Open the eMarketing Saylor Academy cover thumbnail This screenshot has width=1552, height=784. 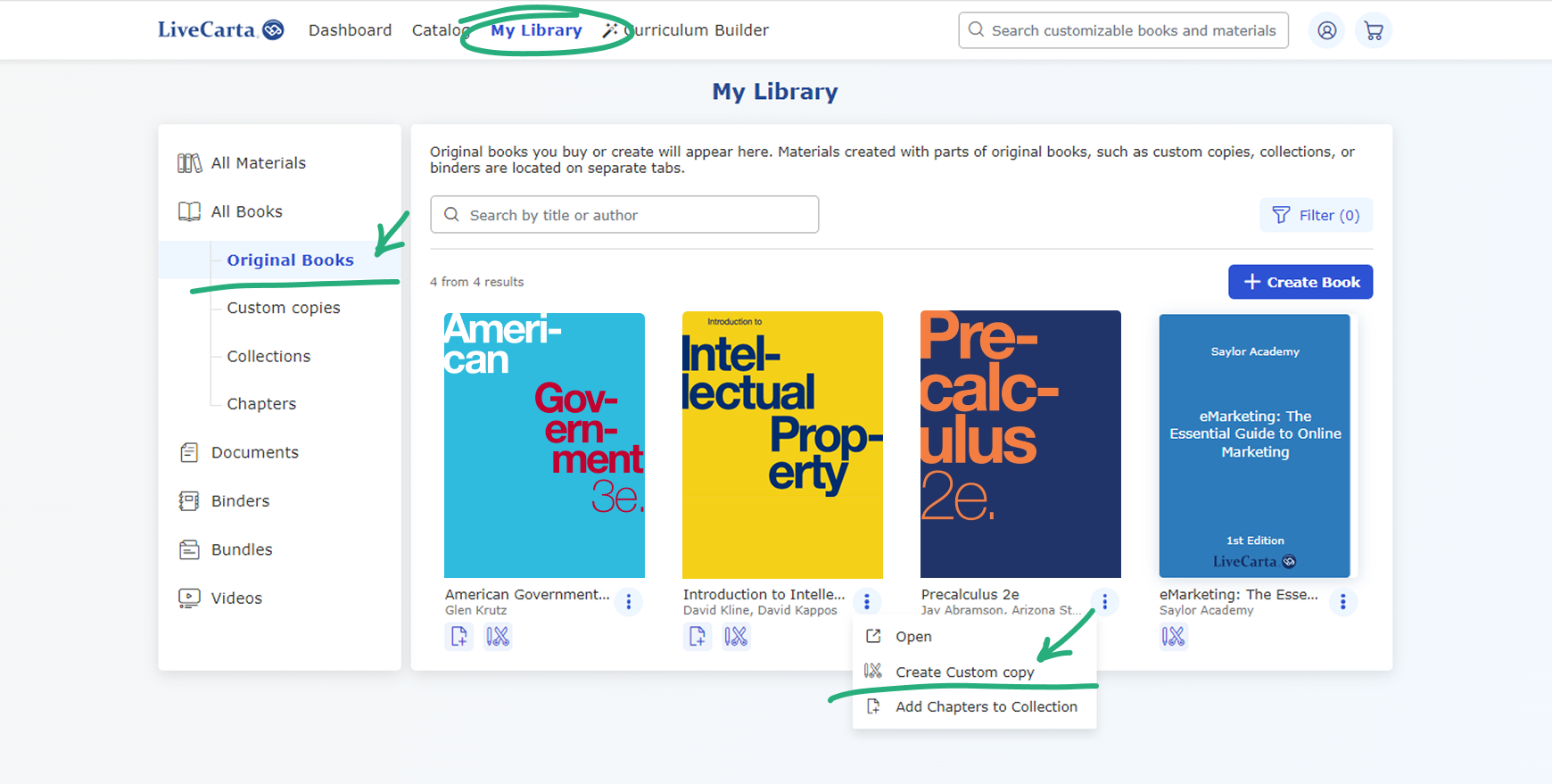tap(1255, 446)
